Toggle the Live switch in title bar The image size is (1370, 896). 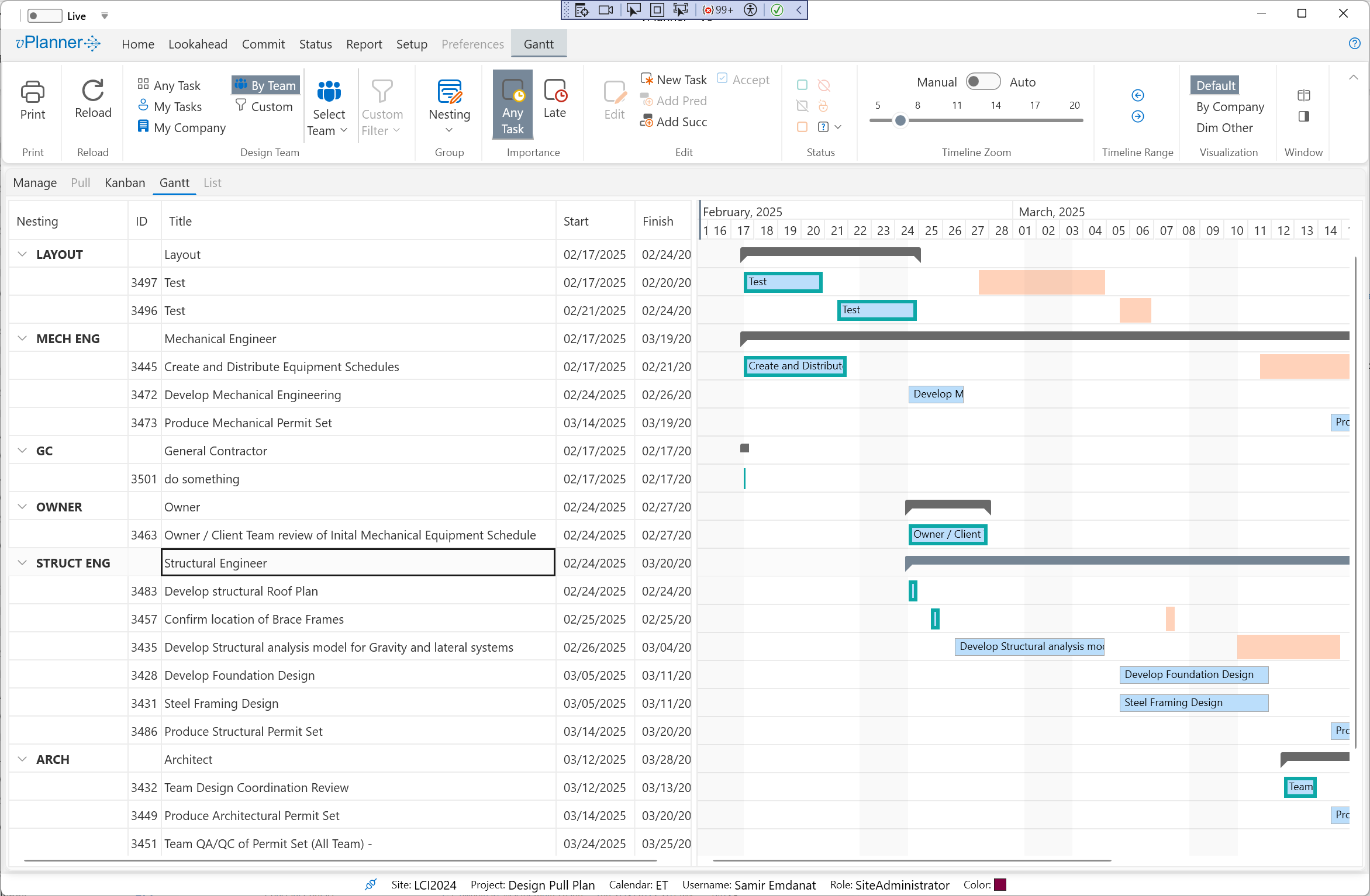[44, 16]
